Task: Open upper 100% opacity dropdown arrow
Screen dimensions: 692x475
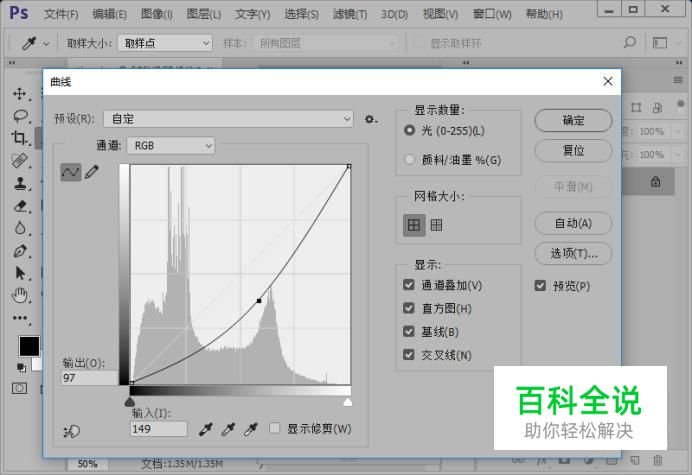Action: coord(677,131)
